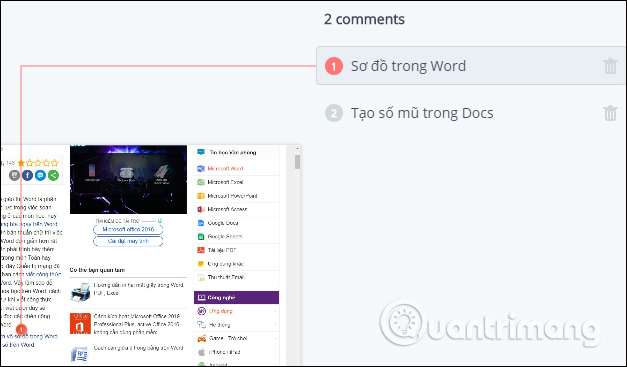Open the article link ending 'sơ đồ trong Word'

(30, 337)
